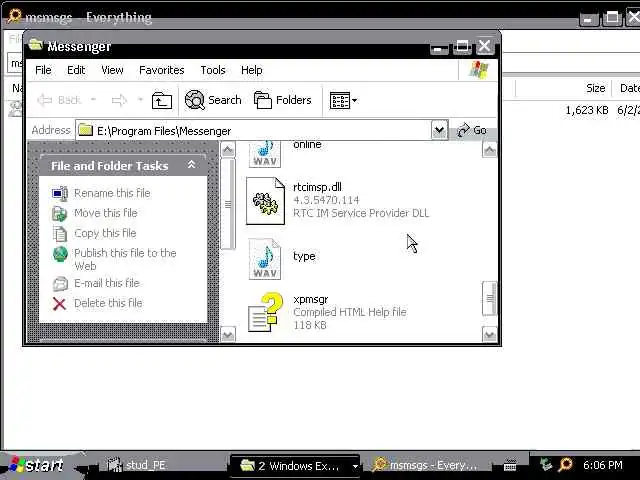Select the rtcimsp.dll file icon

(x=265, y=201)
